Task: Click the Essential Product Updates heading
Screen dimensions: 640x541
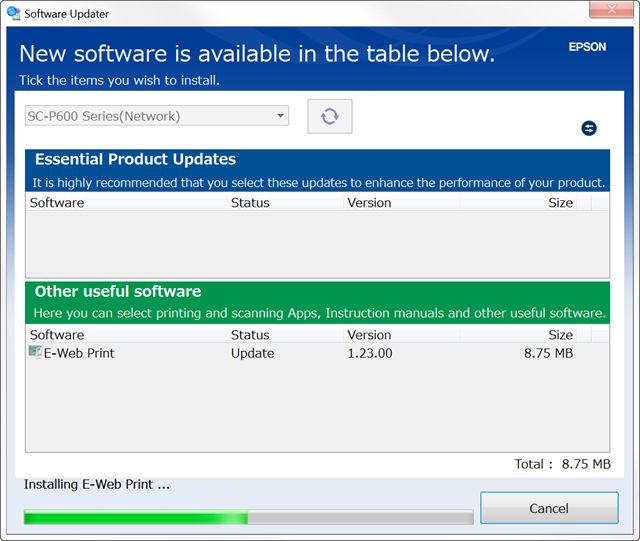Action: coord(136,159)
